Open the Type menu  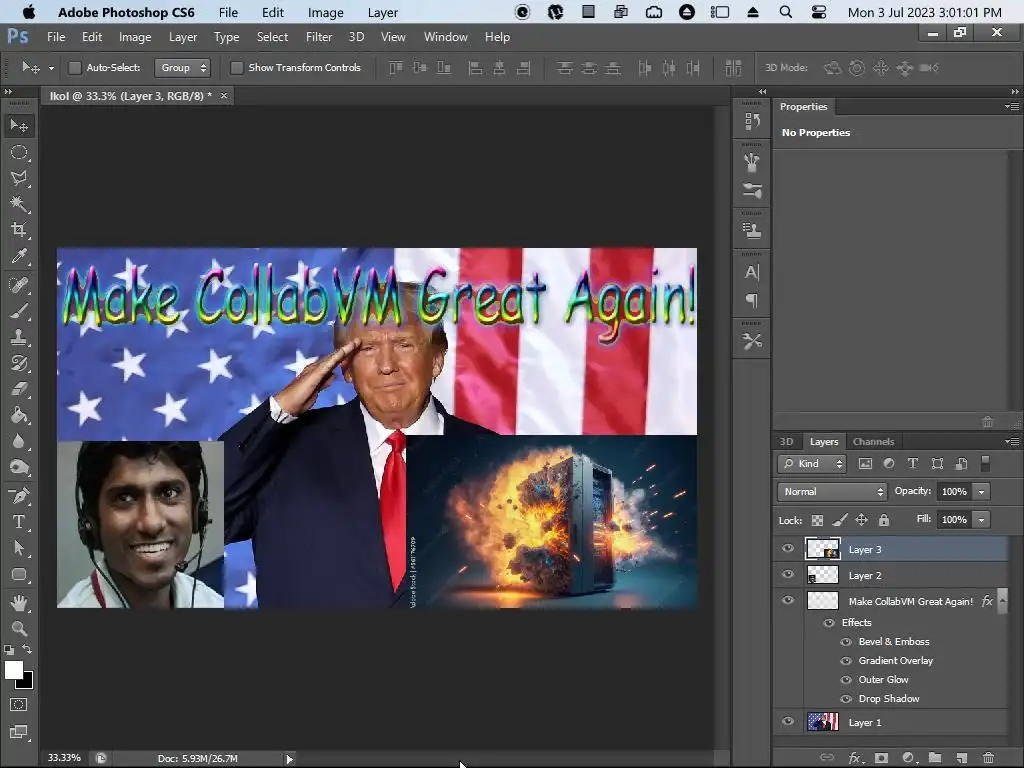coord(226,37)
